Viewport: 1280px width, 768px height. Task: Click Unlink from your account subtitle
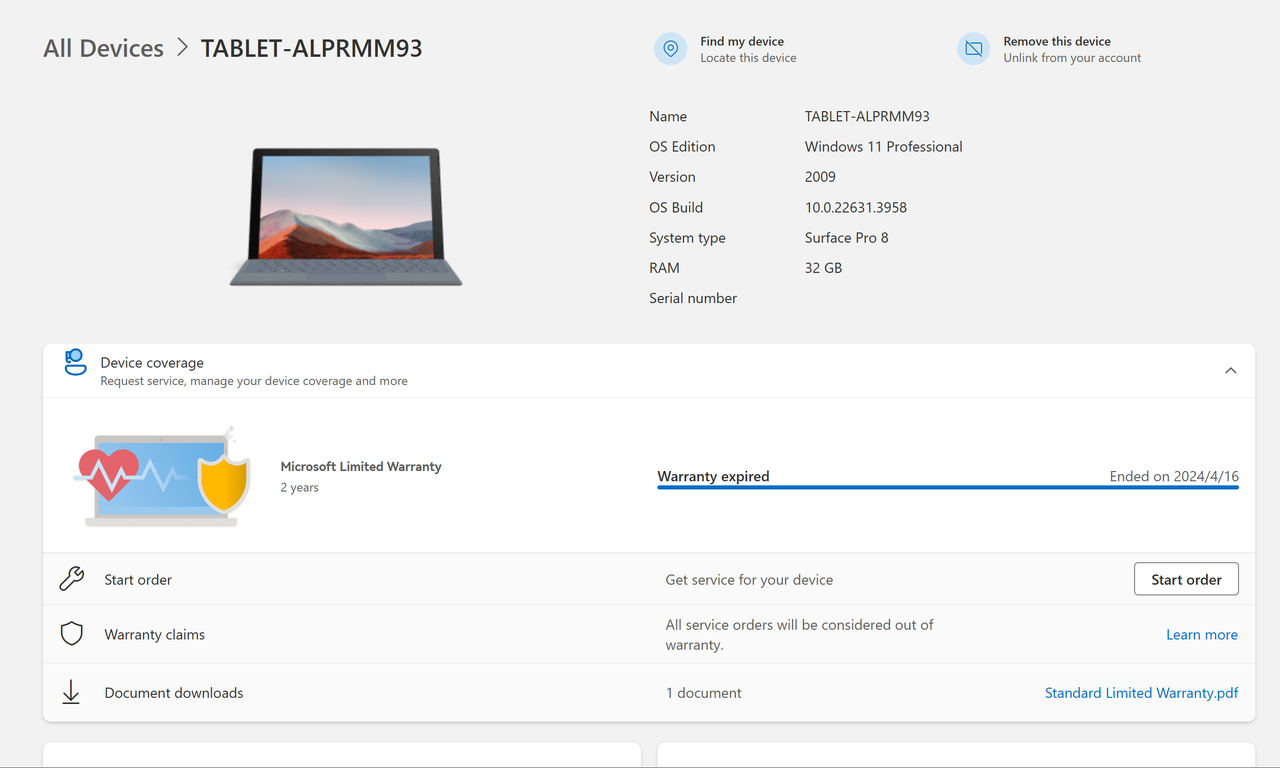1072,58
